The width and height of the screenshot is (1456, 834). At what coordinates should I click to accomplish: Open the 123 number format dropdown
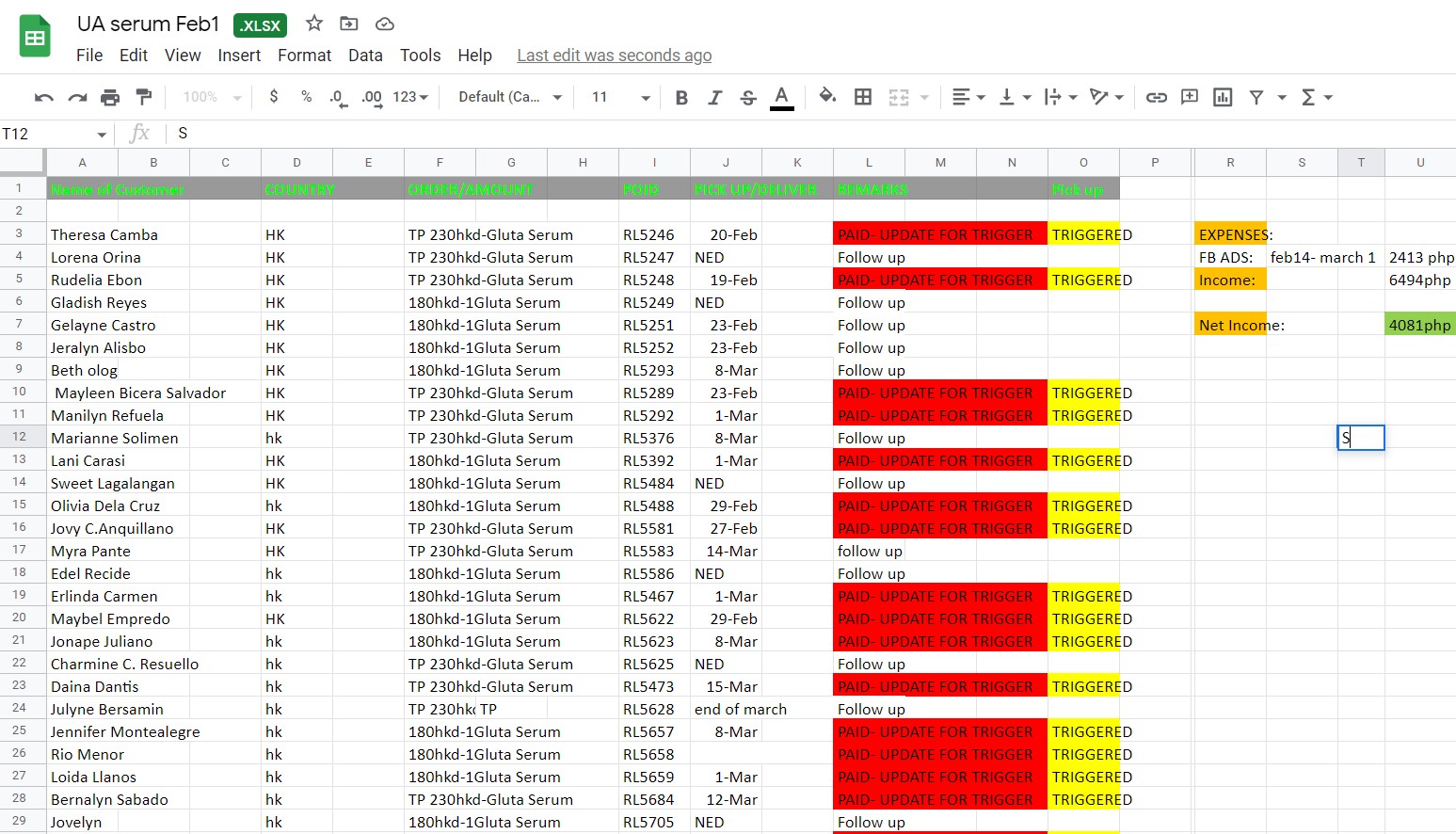click(x=410, y=97)
